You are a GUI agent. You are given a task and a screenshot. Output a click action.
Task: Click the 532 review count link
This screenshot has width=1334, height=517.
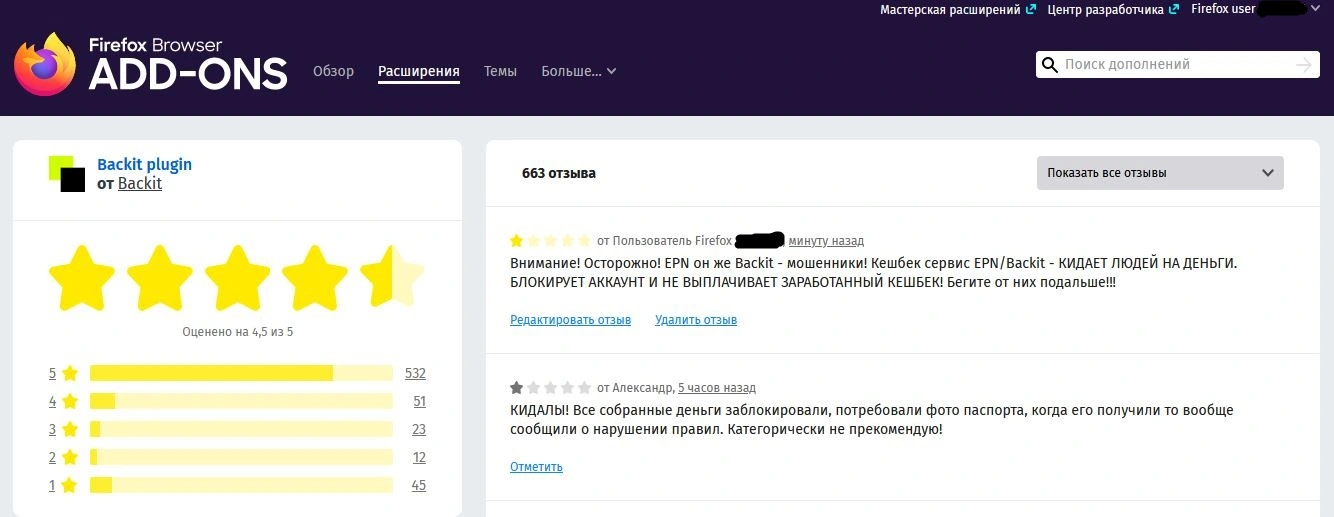[x=415, y=373]
